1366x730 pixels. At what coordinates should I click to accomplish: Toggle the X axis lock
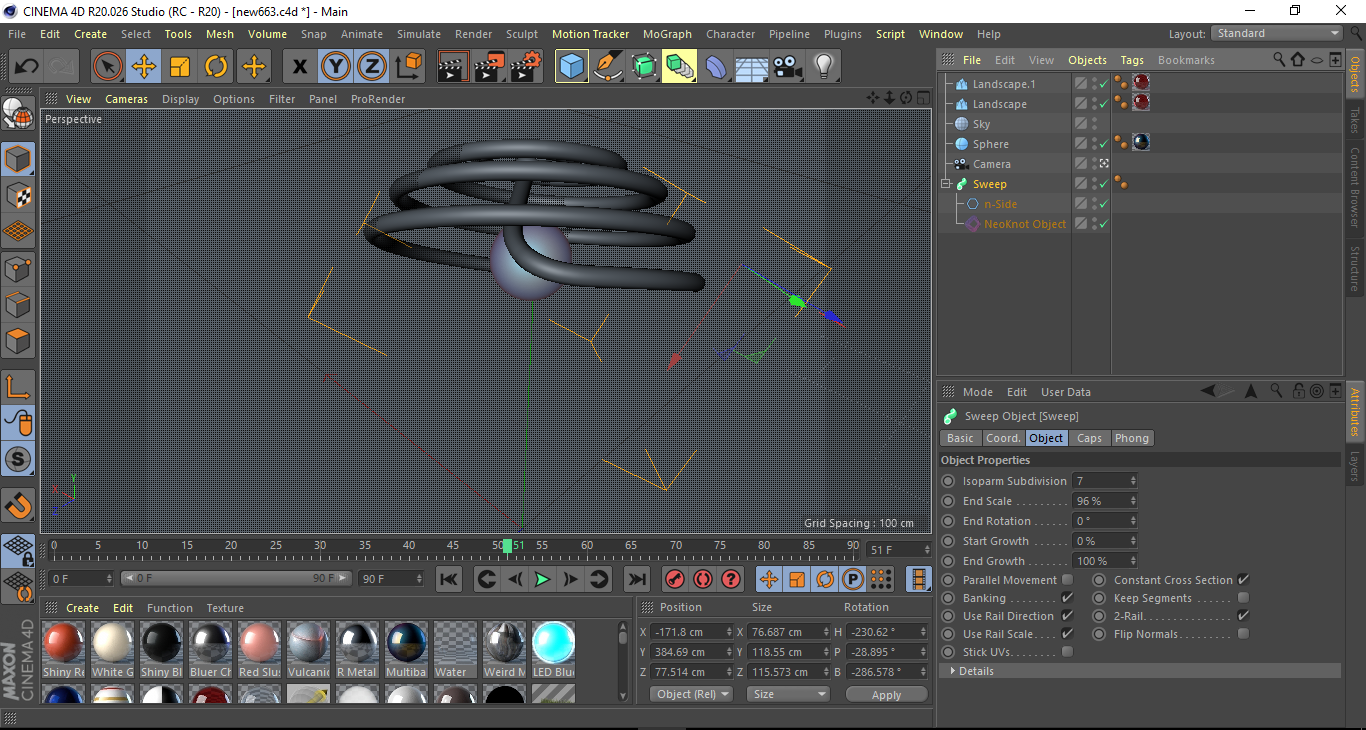299,67
